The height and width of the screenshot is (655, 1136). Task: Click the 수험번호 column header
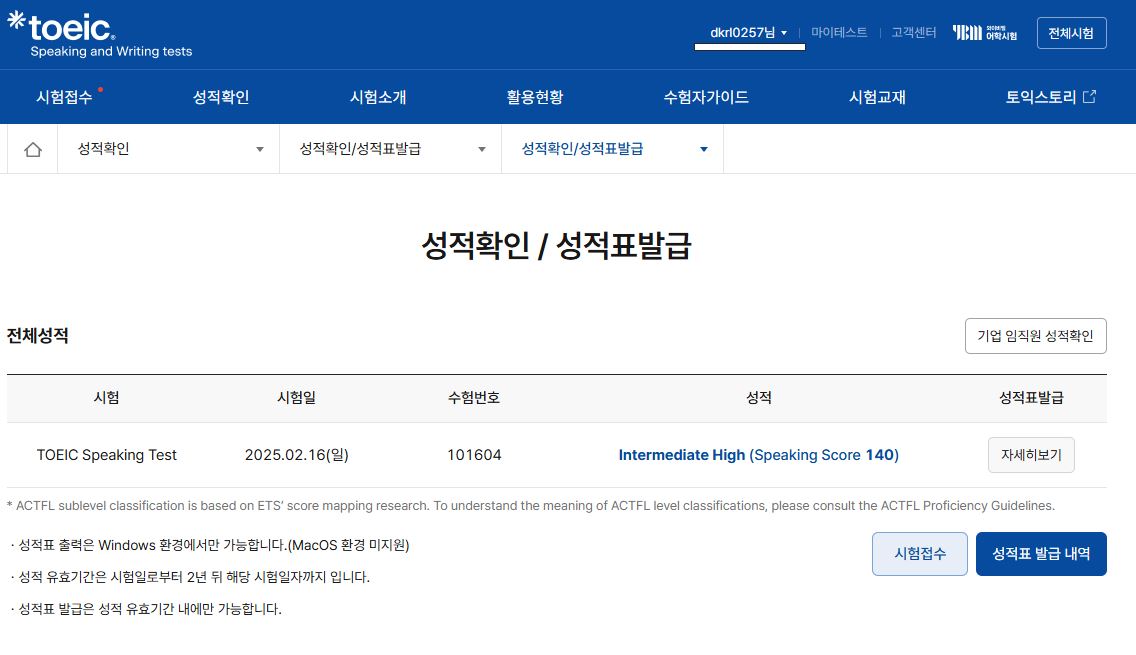coord(474,398)
